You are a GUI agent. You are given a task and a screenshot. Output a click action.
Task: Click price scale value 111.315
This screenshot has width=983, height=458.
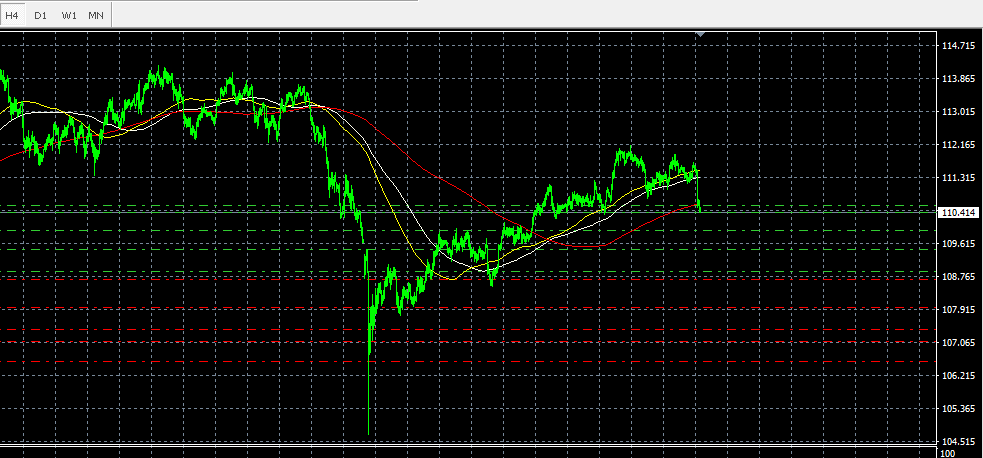[x=959, y=178]
